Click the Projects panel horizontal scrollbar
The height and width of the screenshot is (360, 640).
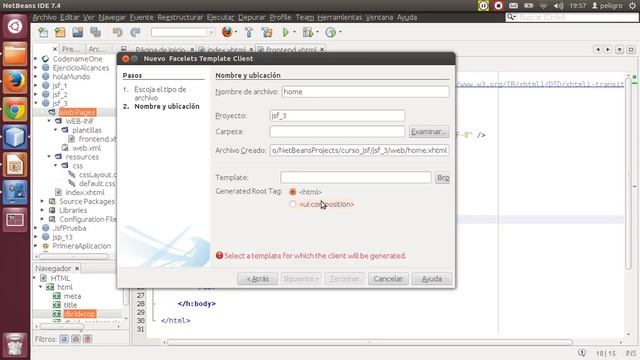click(73, 256)
